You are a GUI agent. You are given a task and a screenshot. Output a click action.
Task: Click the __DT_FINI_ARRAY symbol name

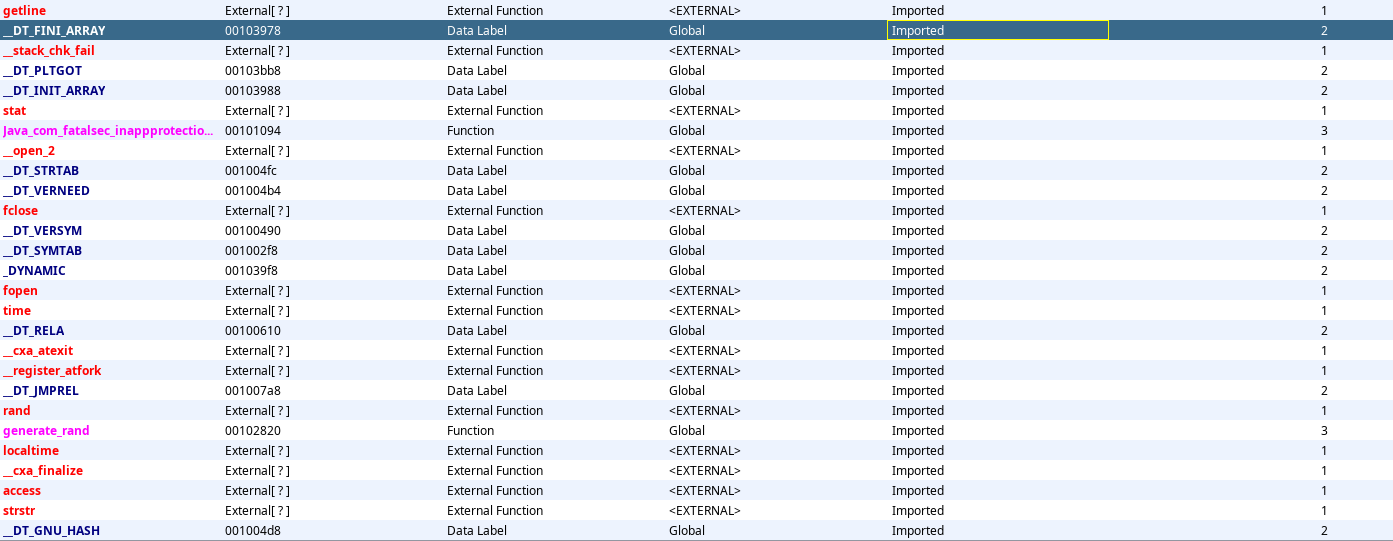coord(54,31)
